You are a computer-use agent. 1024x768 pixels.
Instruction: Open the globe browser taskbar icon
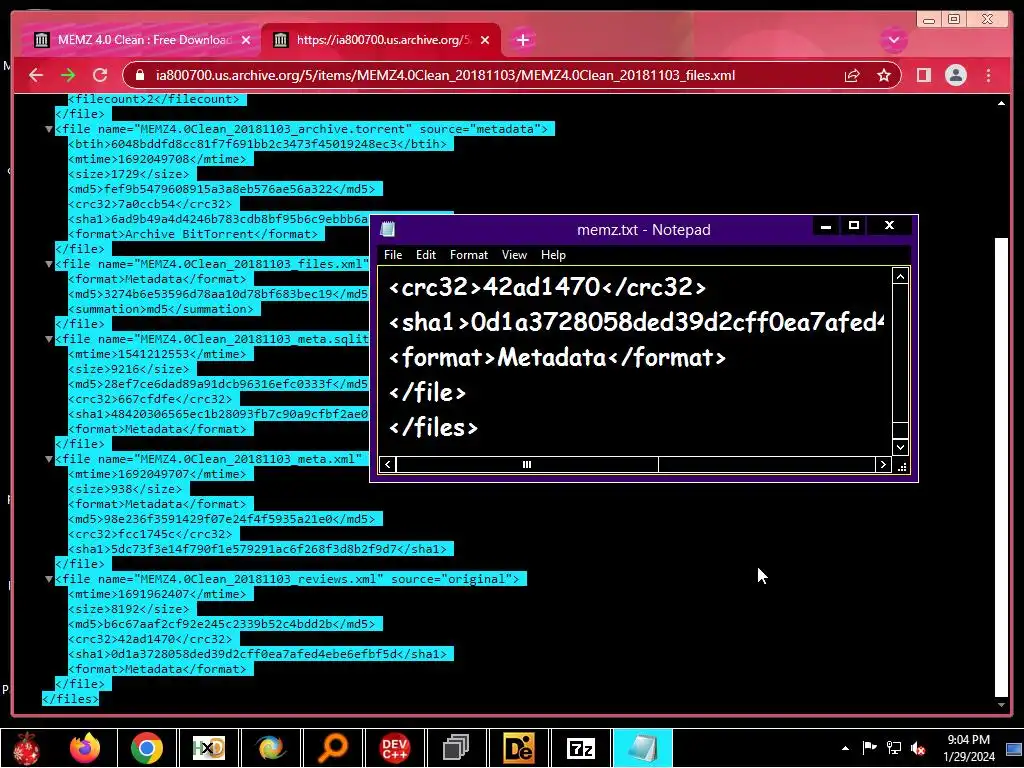(x=270, y=748)
